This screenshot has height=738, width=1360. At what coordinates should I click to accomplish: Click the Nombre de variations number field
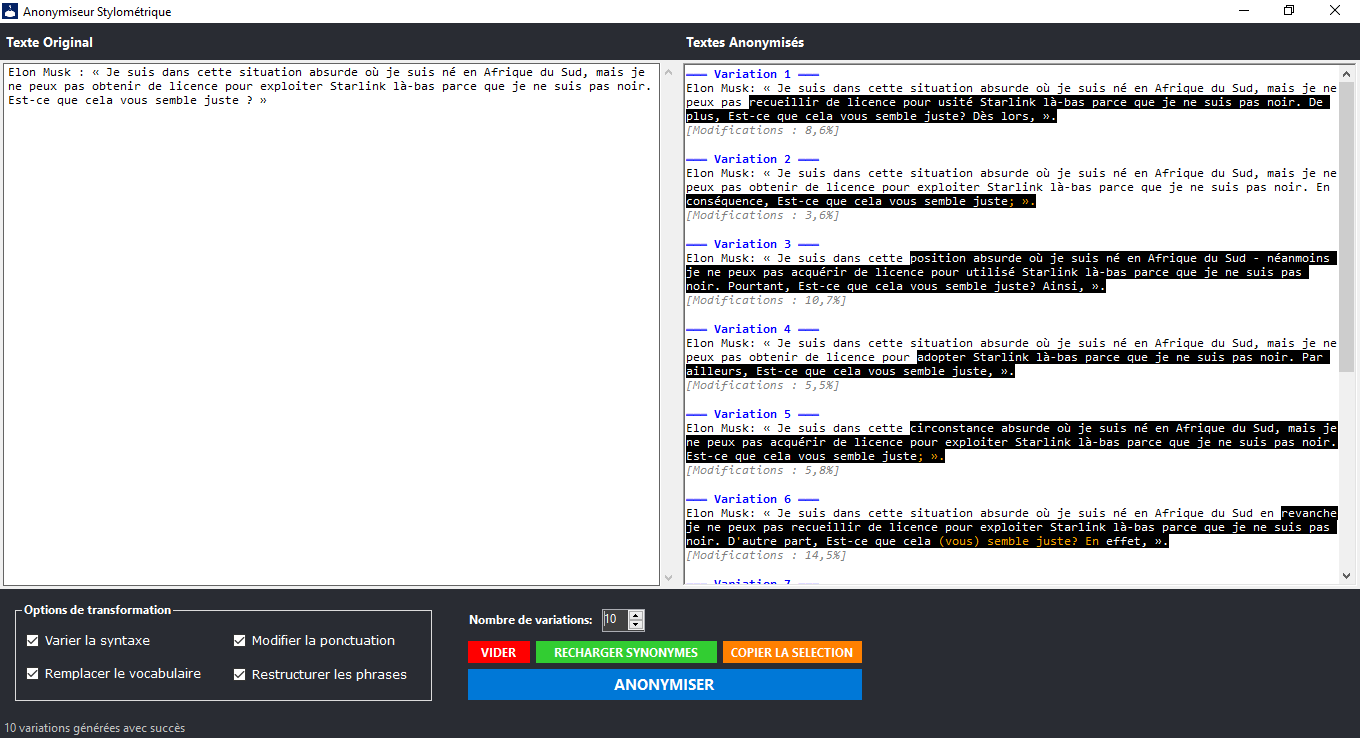click(x=614, y=620)
